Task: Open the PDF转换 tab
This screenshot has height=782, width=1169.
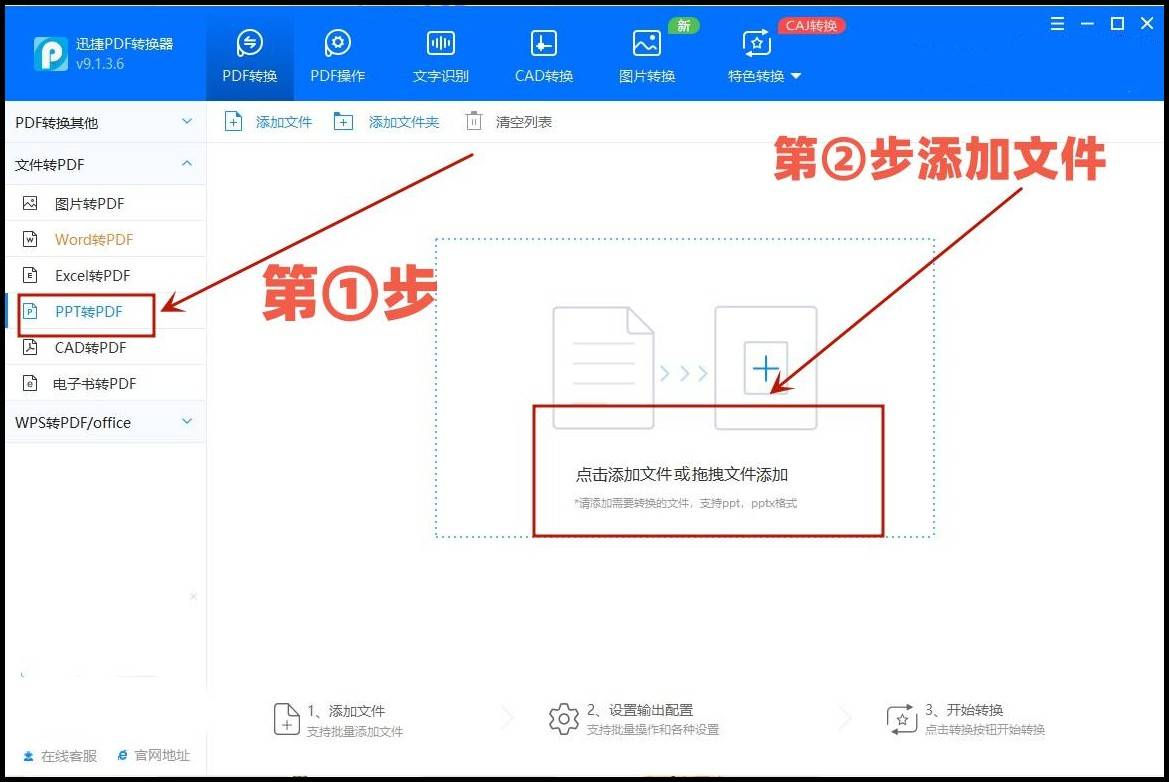Action: (250, 57)
